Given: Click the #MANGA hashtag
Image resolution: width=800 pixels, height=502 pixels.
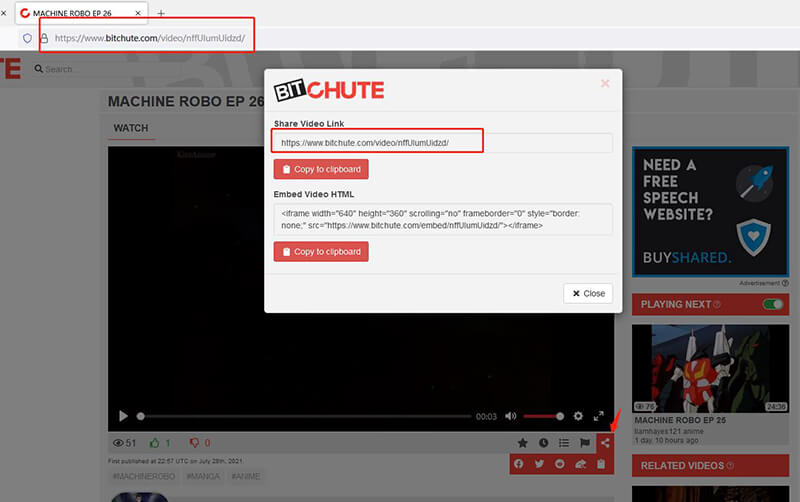Looking at the screenshot, I should coord(203,476).
